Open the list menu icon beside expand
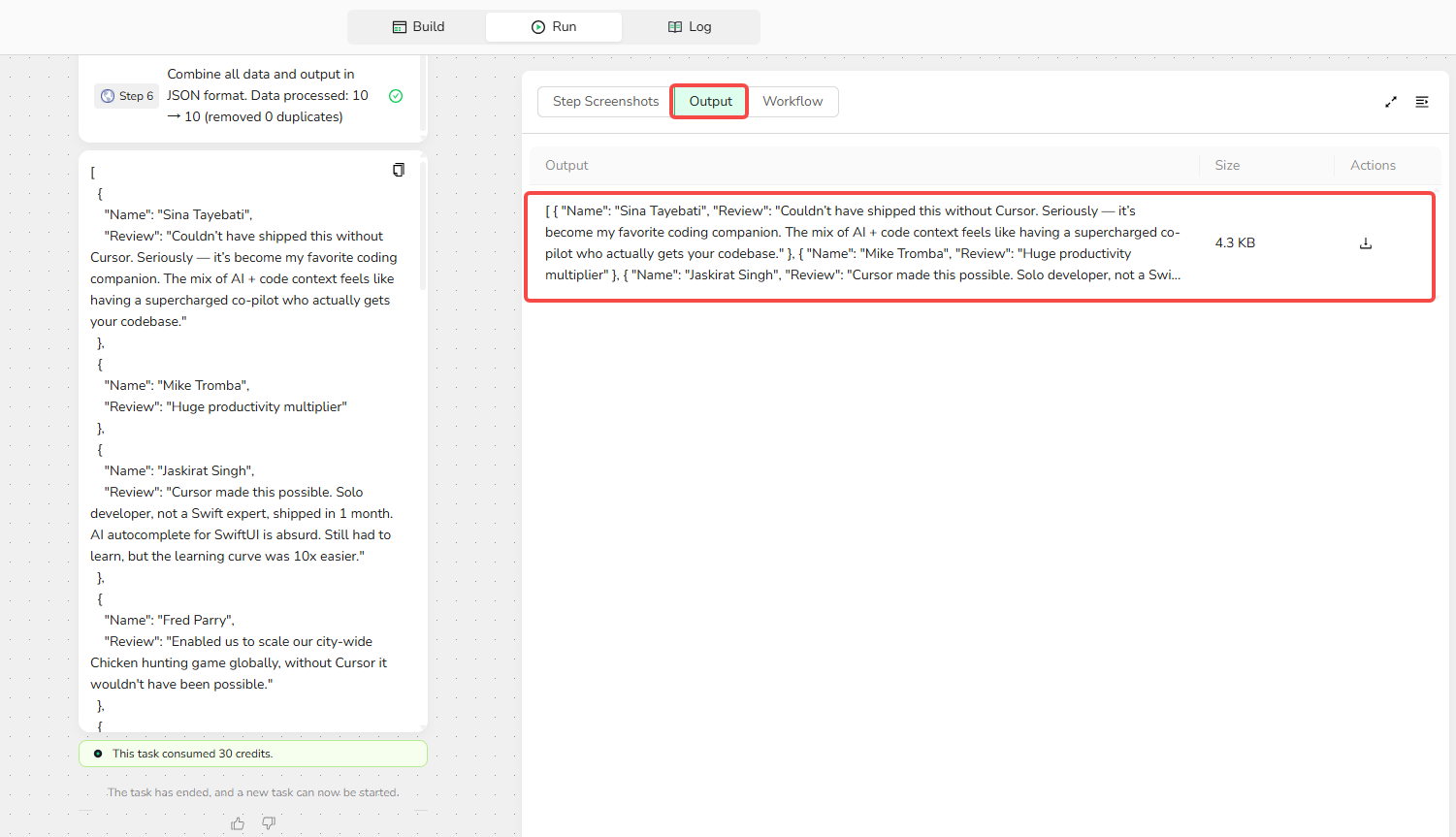The width and height of the screenshot is (1456, 837). click(1421, 102)
